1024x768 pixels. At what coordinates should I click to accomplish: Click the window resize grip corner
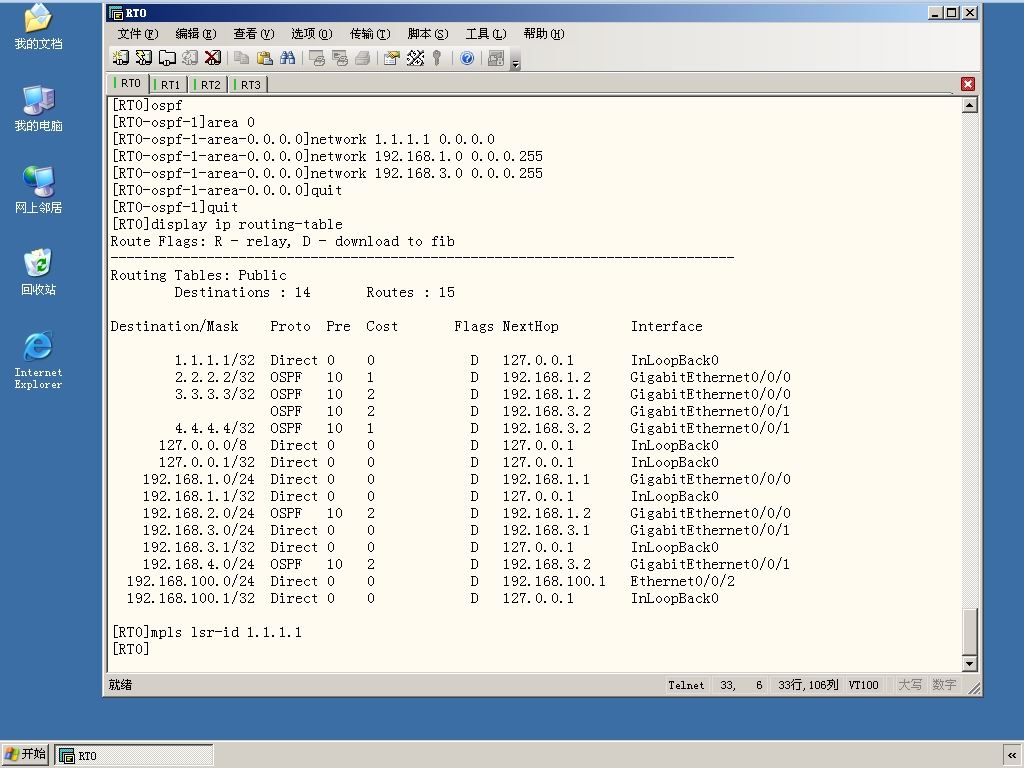(x=974, y=688)
